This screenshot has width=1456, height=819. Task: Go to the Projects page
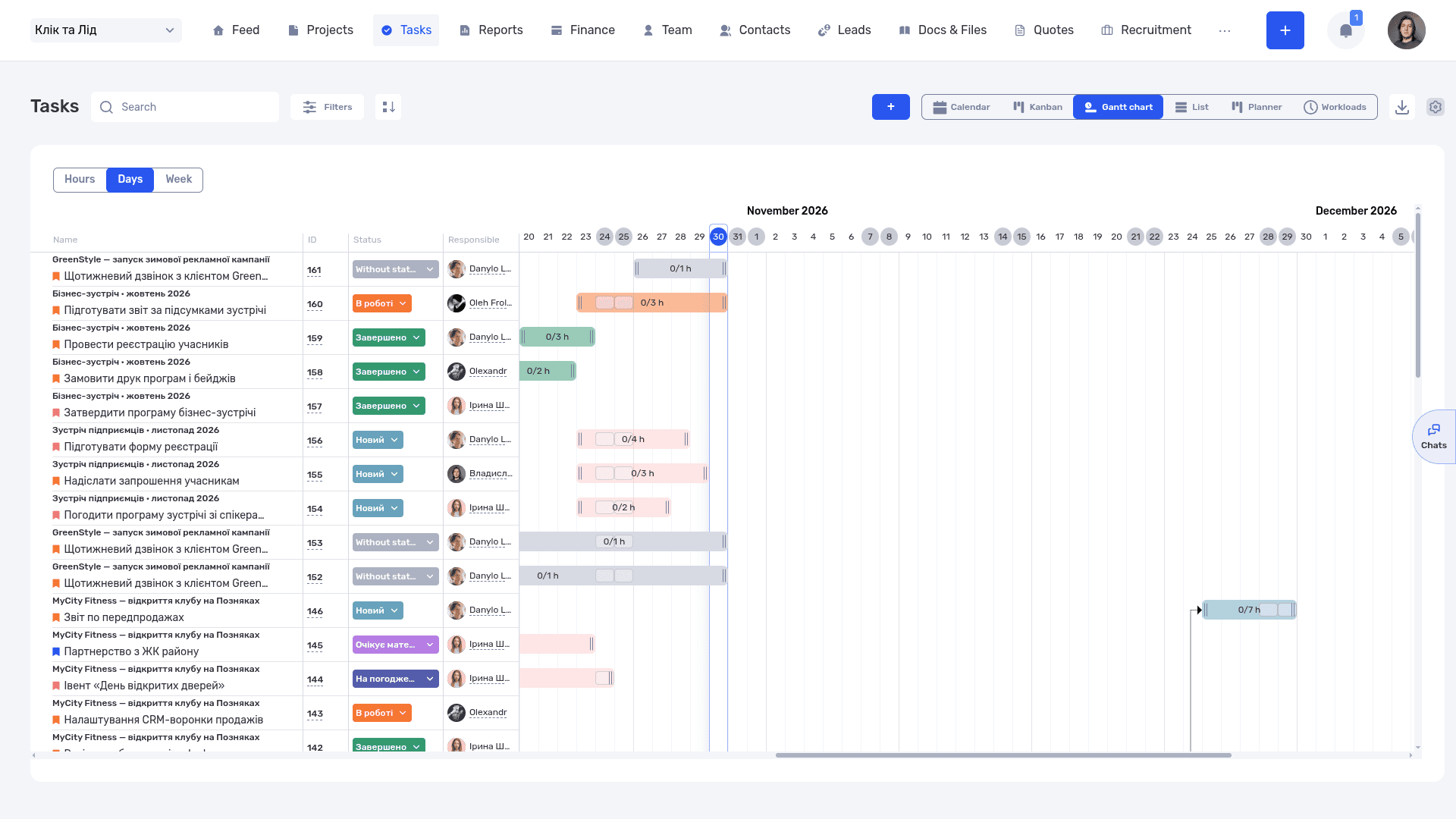point(321,30)
